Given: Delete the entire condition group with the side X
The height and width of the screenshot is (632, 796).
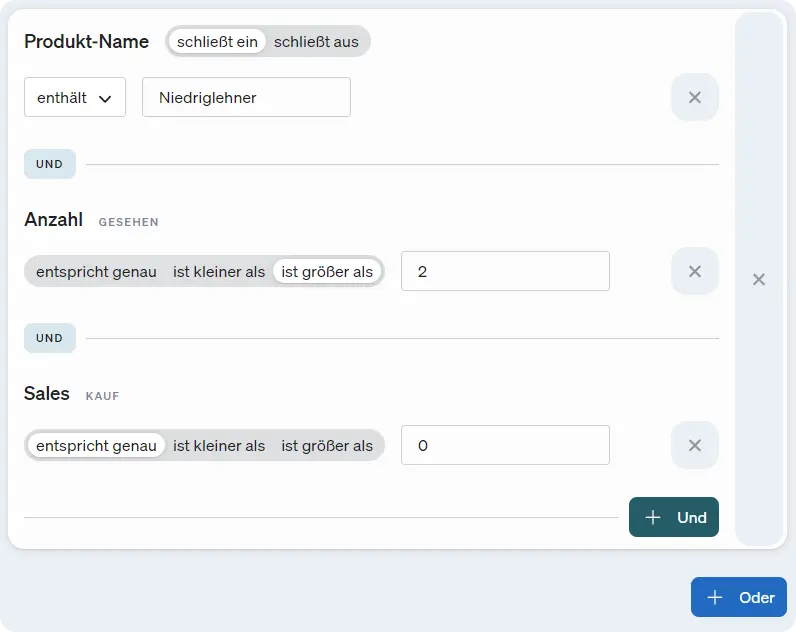Looking at the screenshot, I should [x=759, y=279].
